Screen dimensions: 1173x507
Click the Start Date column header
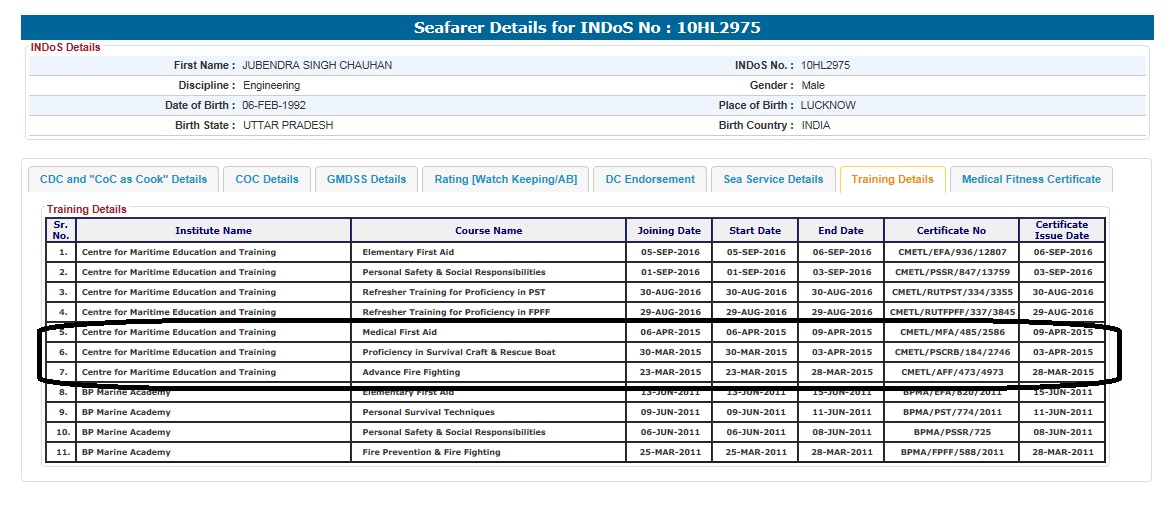(755, 231)
